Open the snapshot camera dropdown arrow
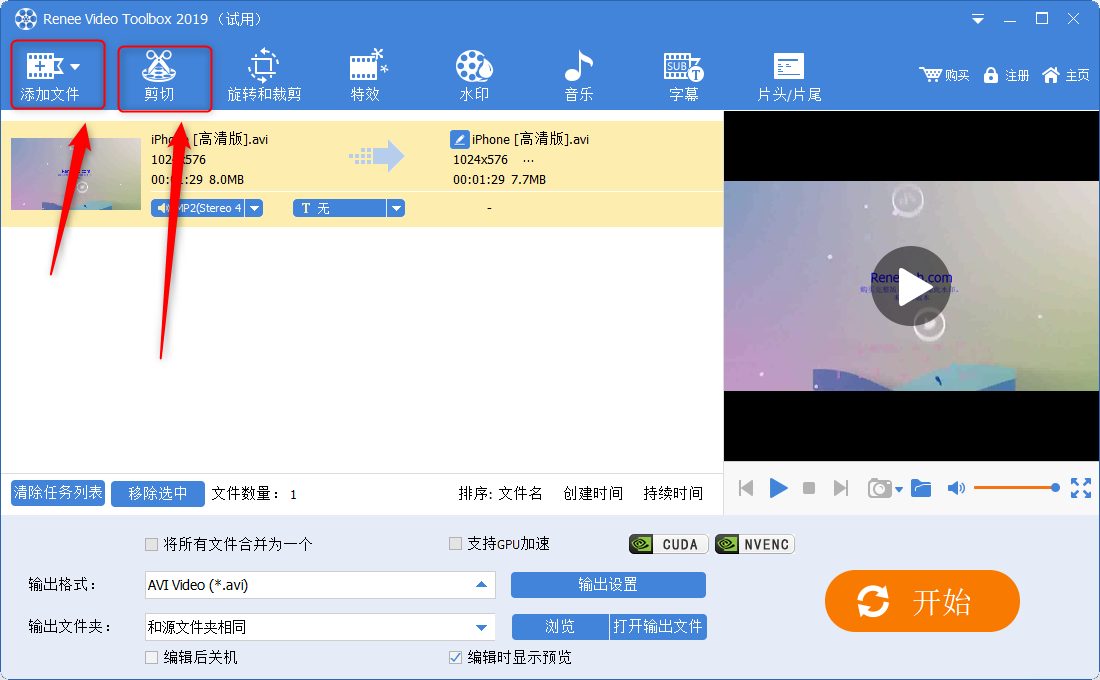 pyautogui.click(x=899, y=489)
